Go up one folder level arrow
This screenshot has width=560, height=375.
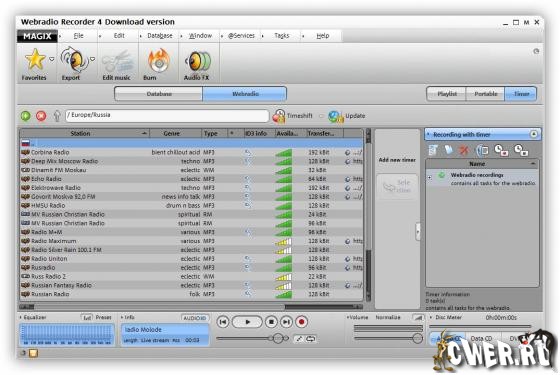click(56, 116)
